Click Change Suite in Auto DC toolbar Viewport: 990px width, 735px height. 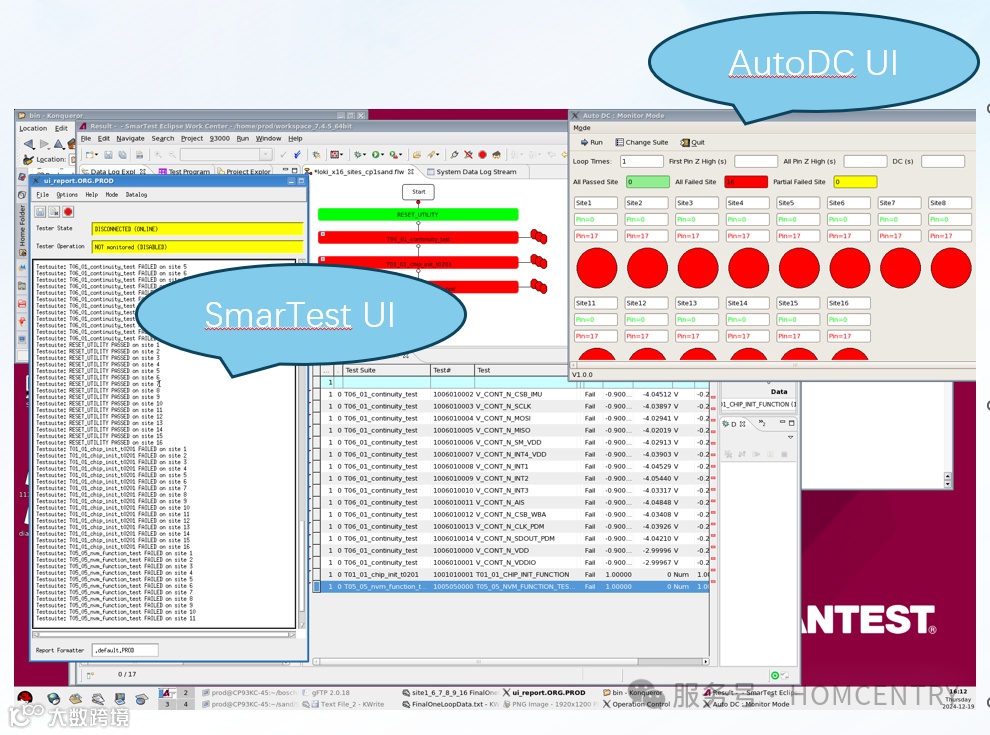(641, 142)
